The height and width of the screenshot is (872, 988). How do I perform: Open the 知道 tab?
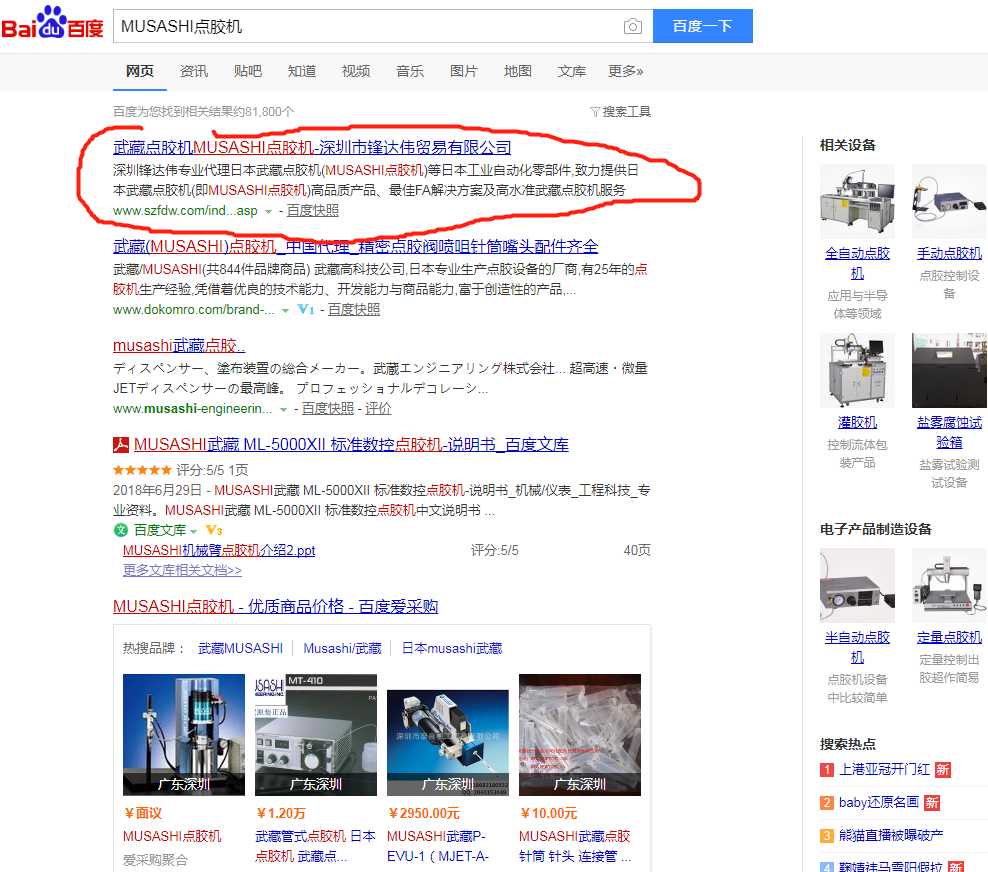(x=302, y=71)
